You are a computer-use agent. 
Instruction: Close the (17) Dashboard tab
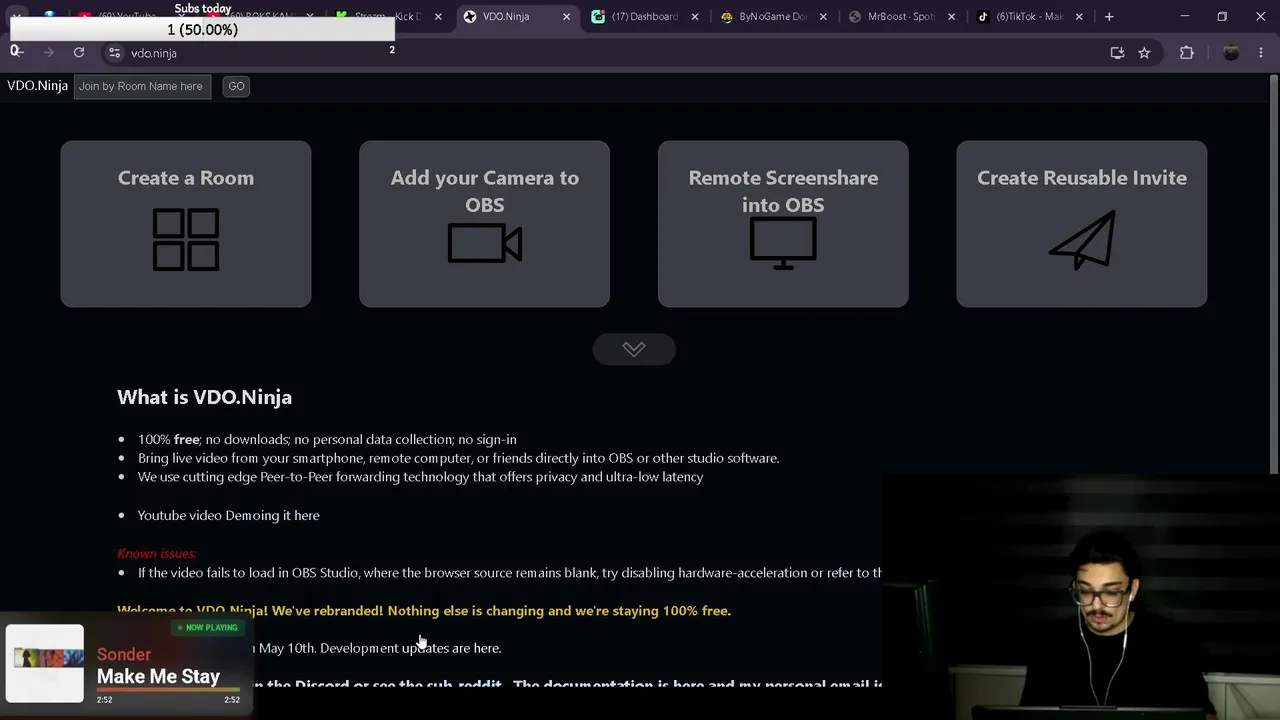[694, 17]
